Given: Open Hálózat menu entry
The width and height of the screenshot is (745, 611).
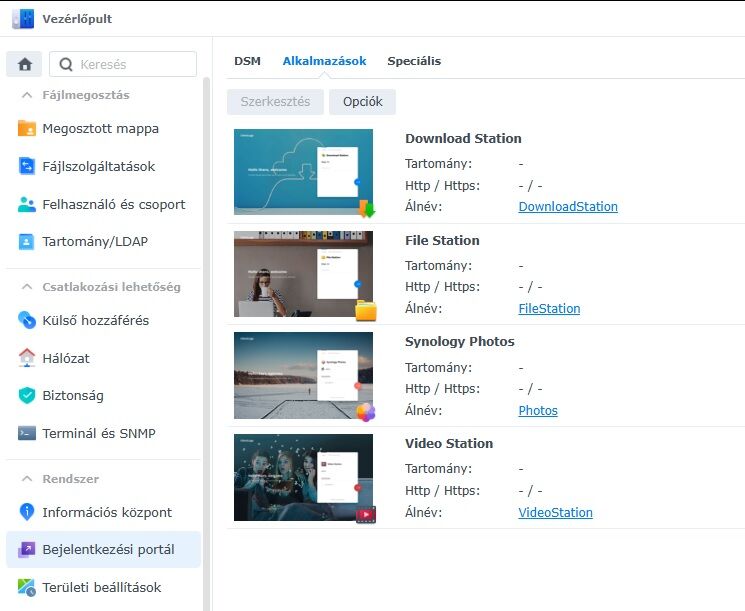Looking at the screenshot, I should [x=103, y=358].
